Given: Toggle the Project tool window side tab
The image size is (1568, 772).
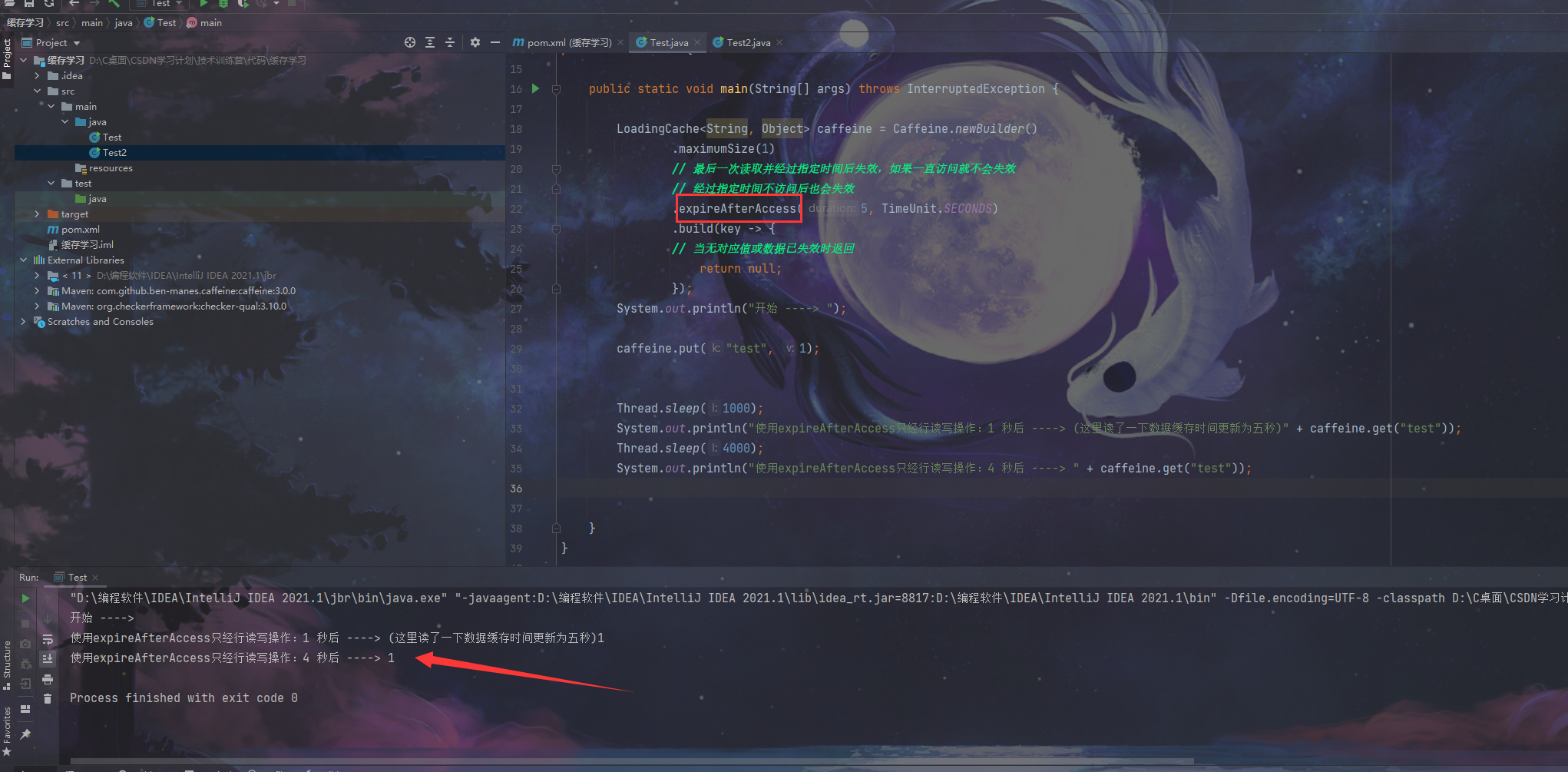Looking at the screenshot, I should pos(7,58).
